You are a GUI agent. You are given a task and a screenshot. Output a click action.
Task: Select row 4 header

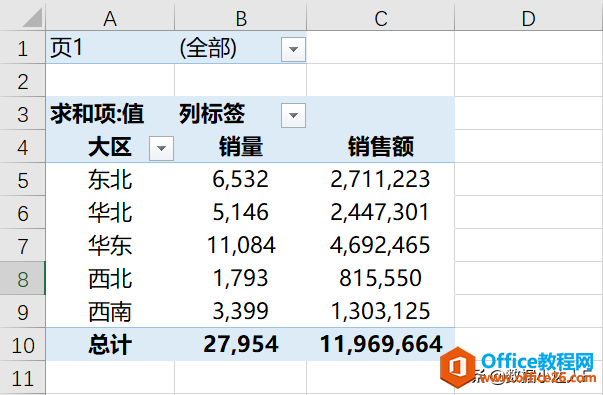click(23, 147)
